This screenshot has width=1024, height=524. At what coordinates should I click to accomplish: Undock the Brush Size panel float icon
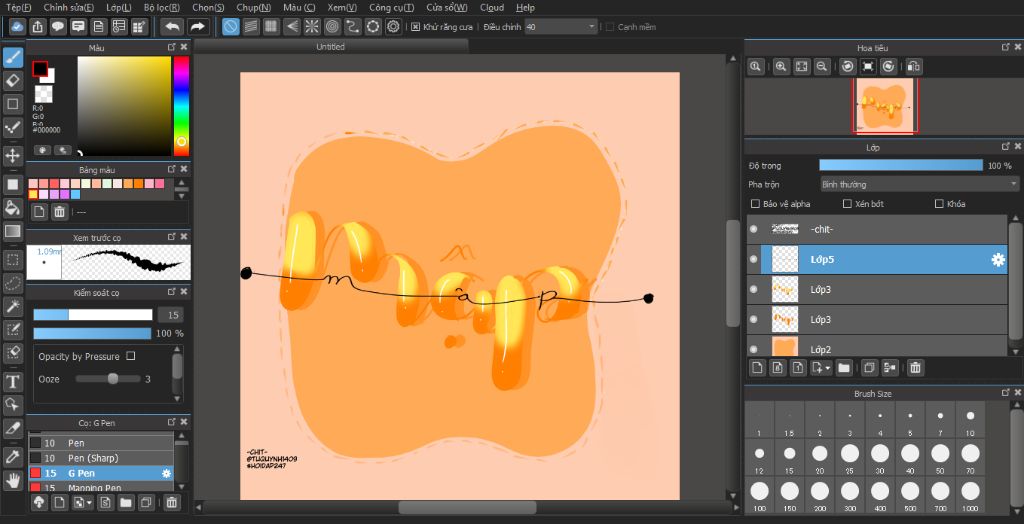coord(1006,393)
